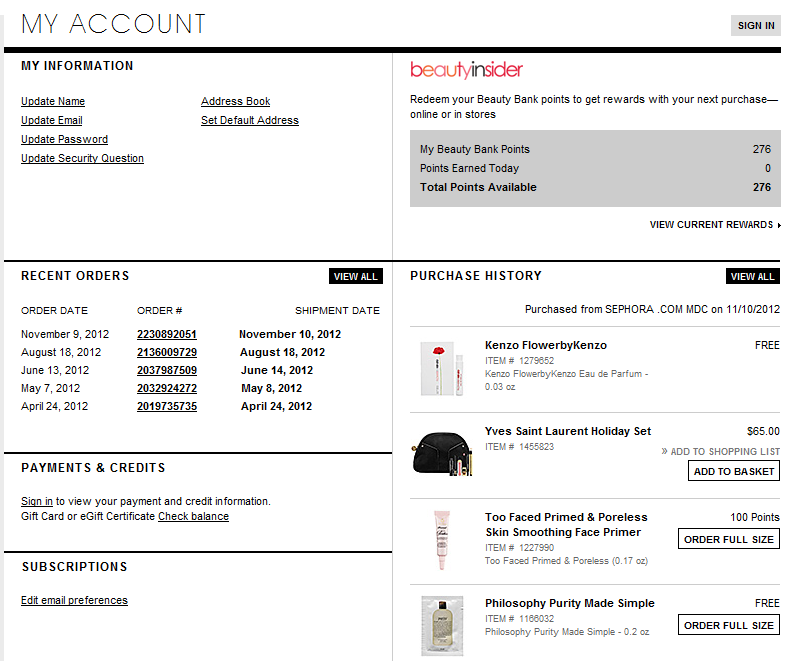
Task: Open Kenzo FlowerbyKenzo product title
Action: [546, 345]
